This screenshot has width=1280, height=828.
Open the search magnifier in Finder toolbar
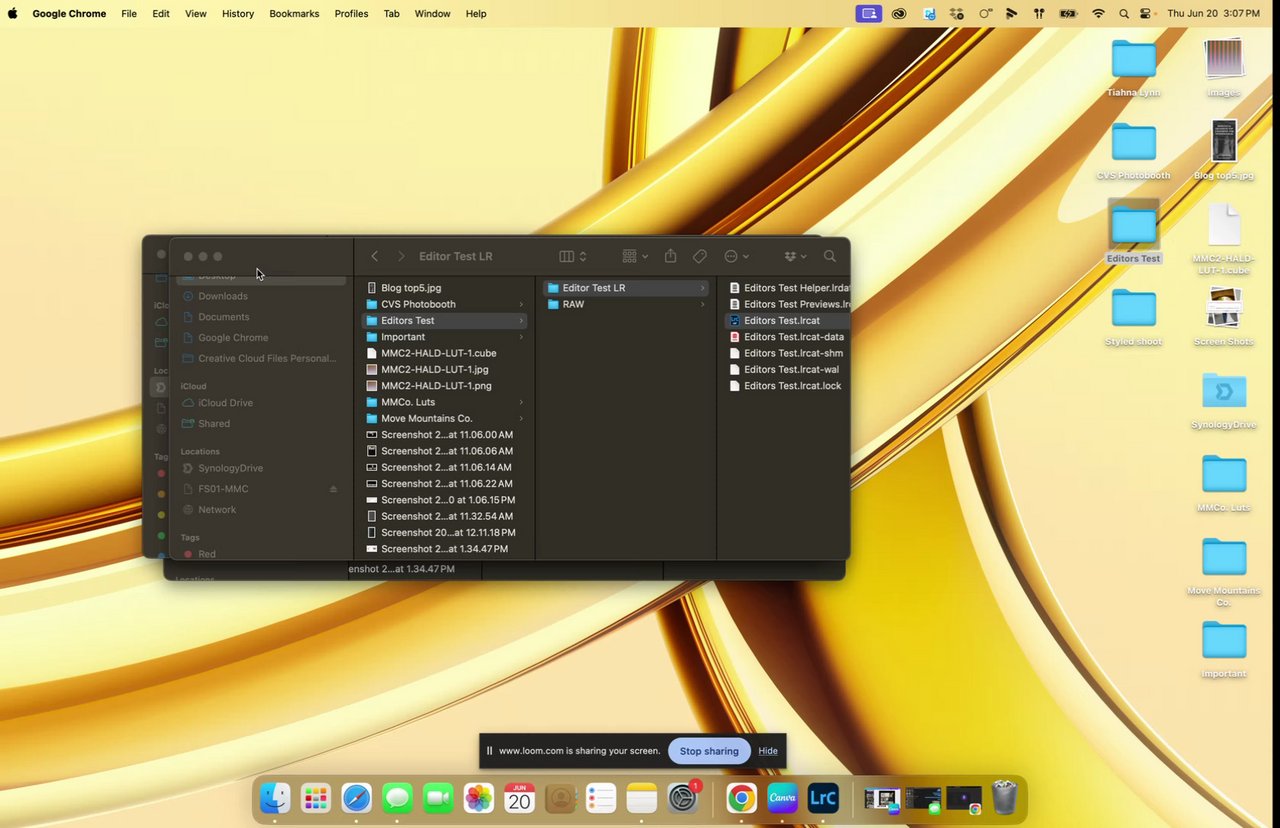coord(830,257)
